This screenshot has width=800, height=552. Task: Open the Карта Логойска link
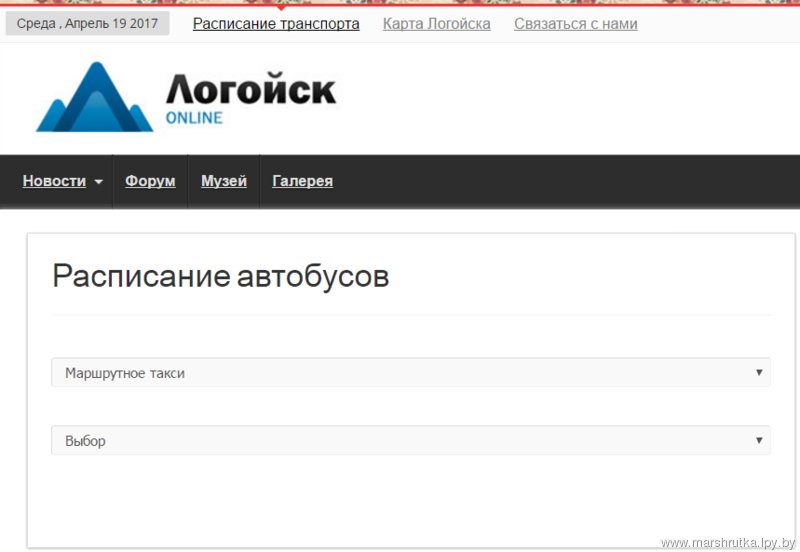point(437,24)
